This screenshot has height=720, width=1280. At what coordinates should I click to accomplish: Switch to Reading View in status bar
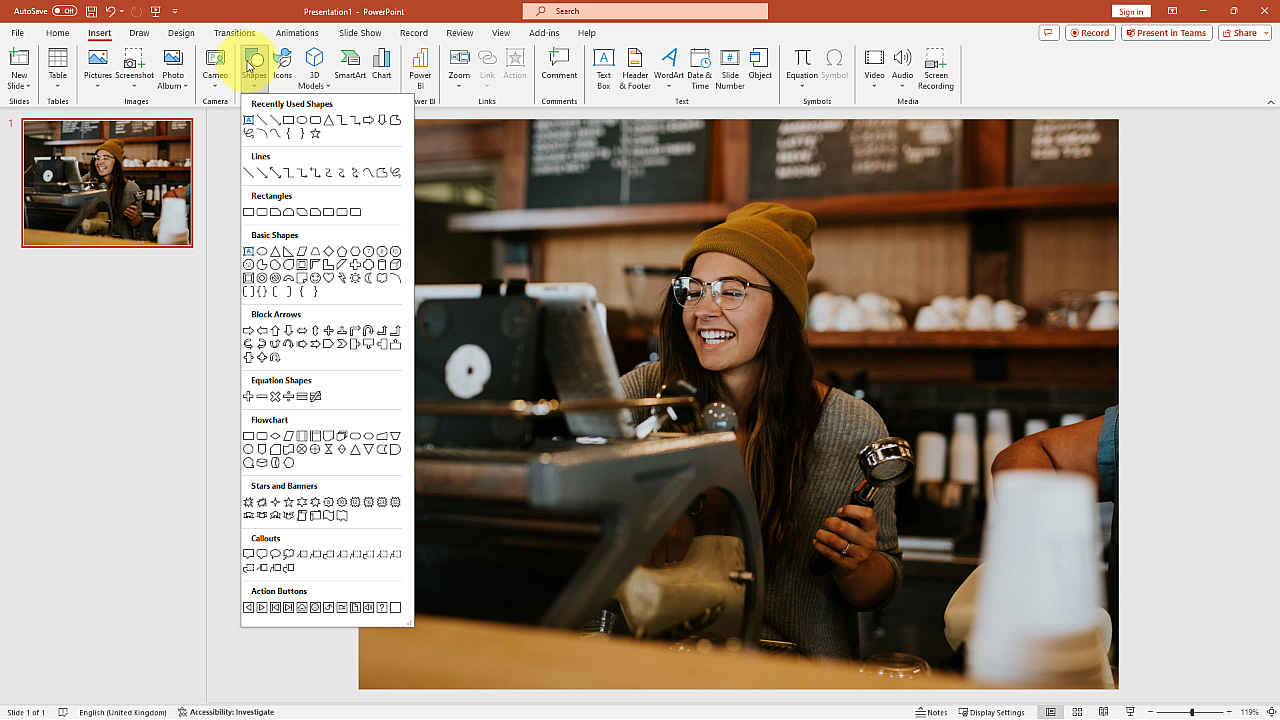[x=1104, y=712]
